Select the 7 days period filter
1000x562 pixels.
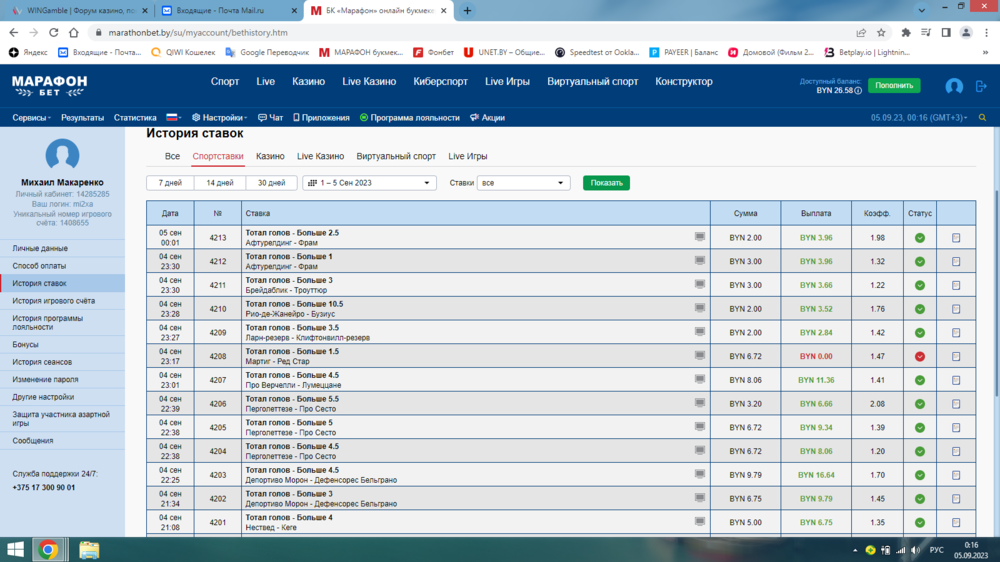[x=170, y=183]
